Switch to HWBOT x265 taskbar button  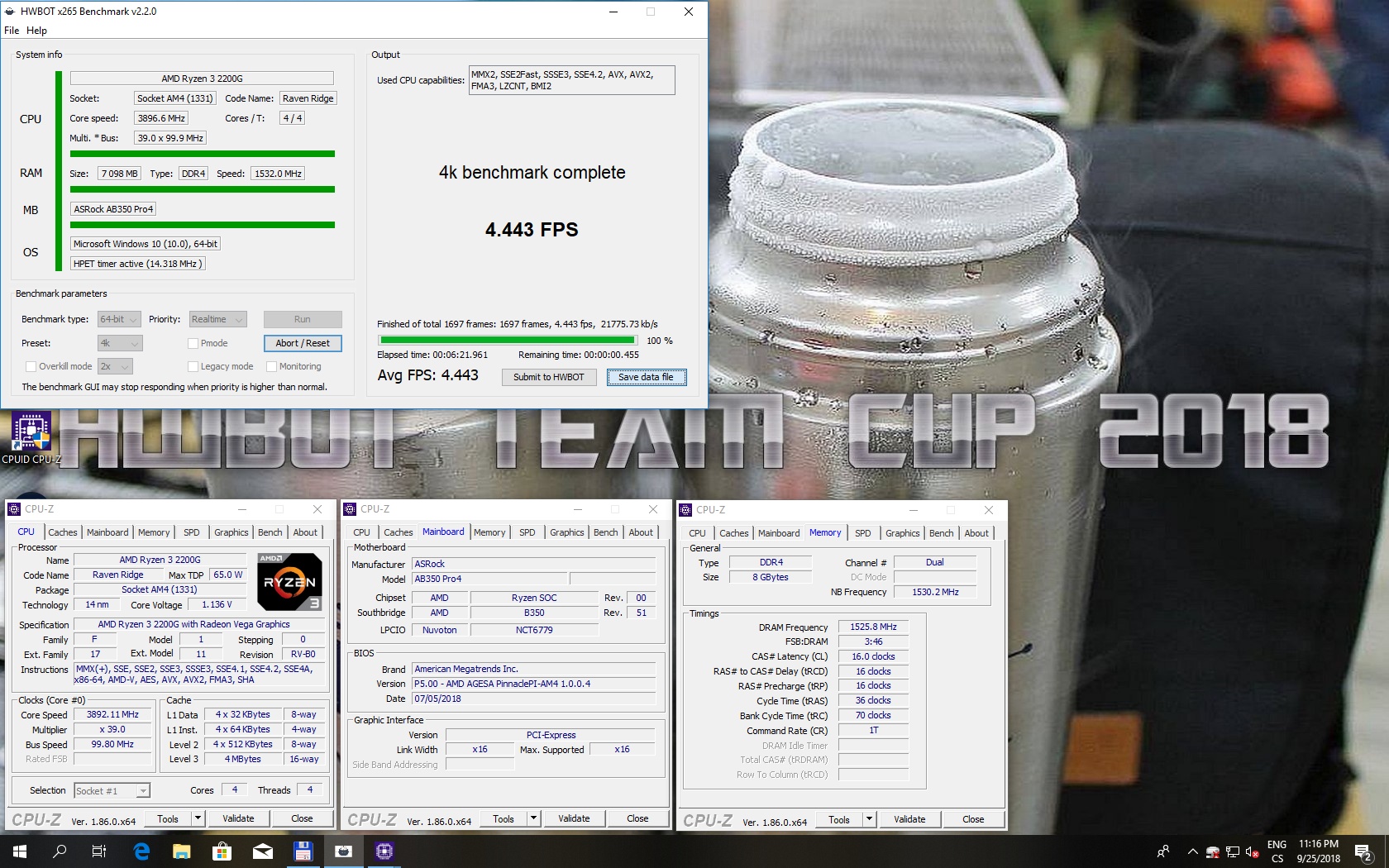point(343,851)
